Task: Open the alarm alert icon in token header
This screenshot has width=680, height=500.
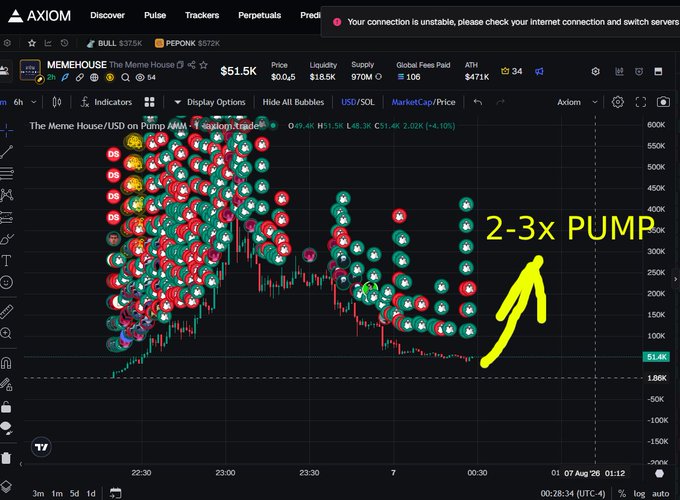Action: tap(639, 71)
